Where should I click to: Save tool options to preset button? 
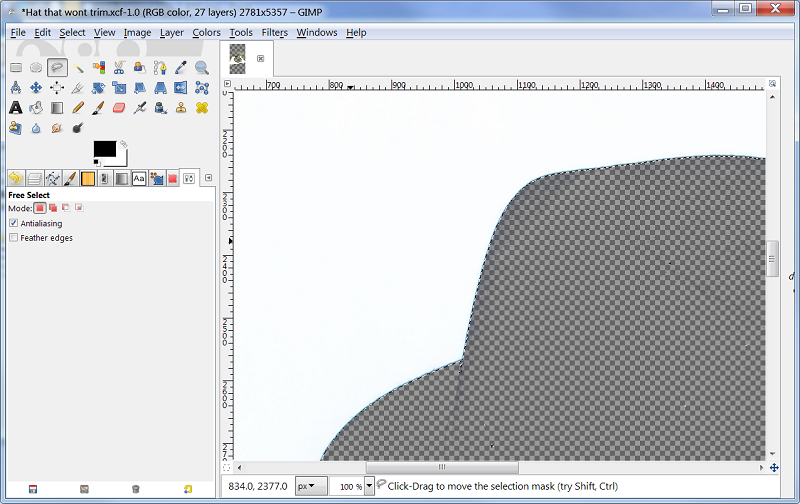tap(33, 489)
